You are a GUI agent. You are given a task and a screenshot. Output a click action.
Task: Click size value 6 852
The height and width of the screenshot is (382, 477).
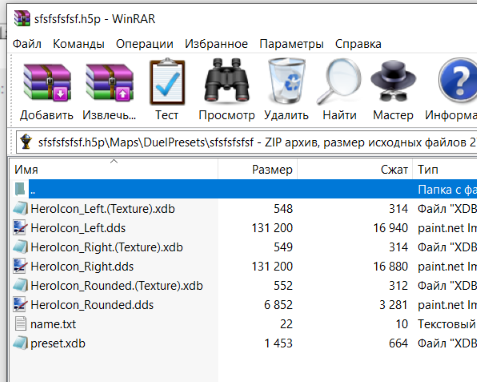278,305
